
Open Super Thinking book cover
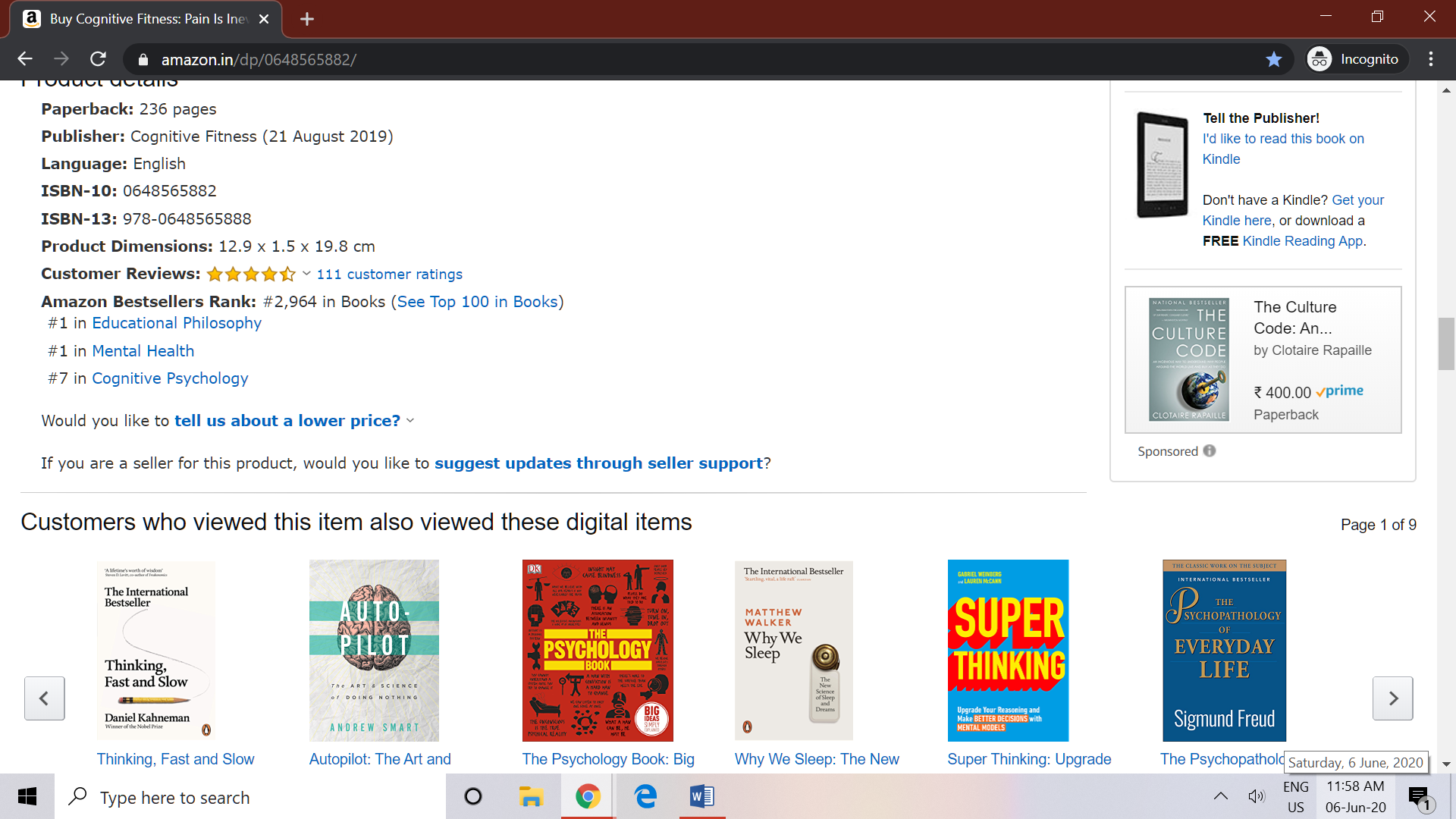click(x=1008, y=651)
